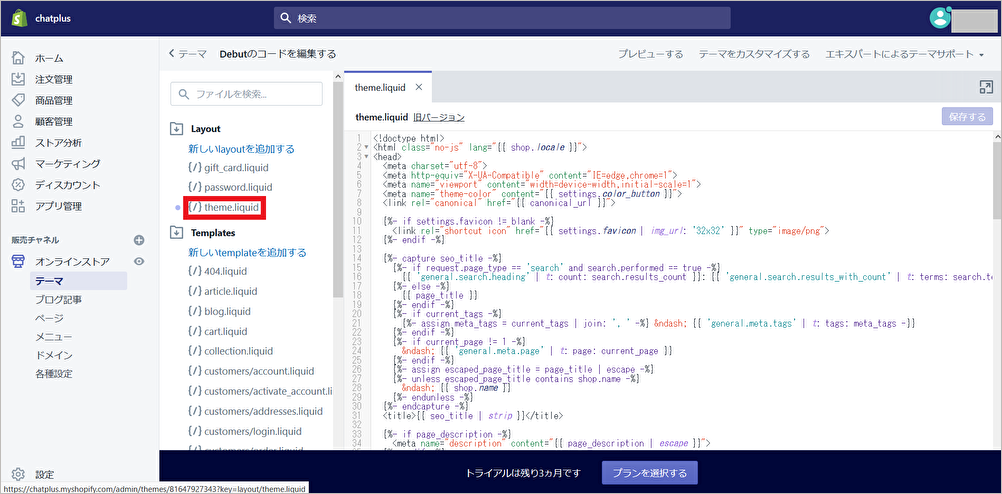The height and width of the screenshot is (494, 1002).
Task: Close the theme.liquid tab
Action: coord(419,88)
